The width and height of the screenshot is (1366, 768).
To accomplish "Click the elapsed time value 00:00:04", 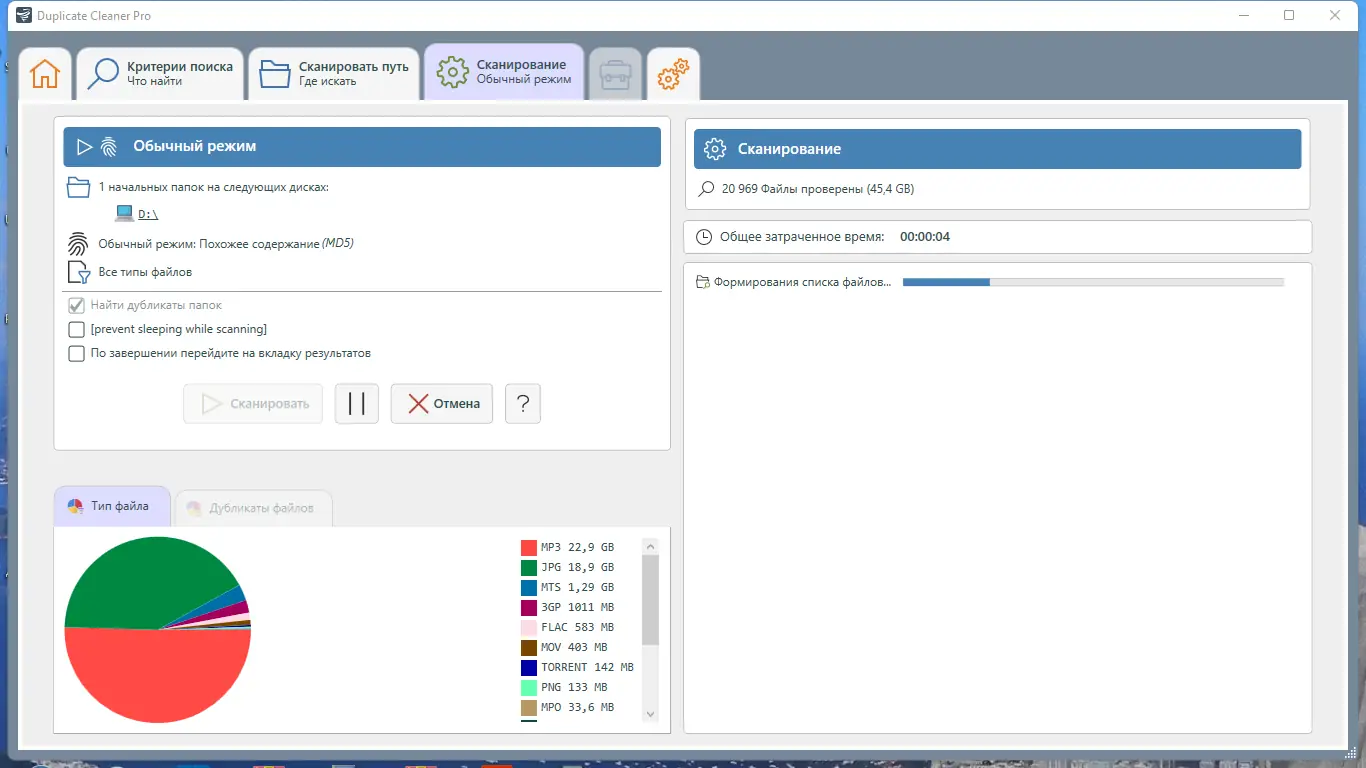I will tap(925, 237).
